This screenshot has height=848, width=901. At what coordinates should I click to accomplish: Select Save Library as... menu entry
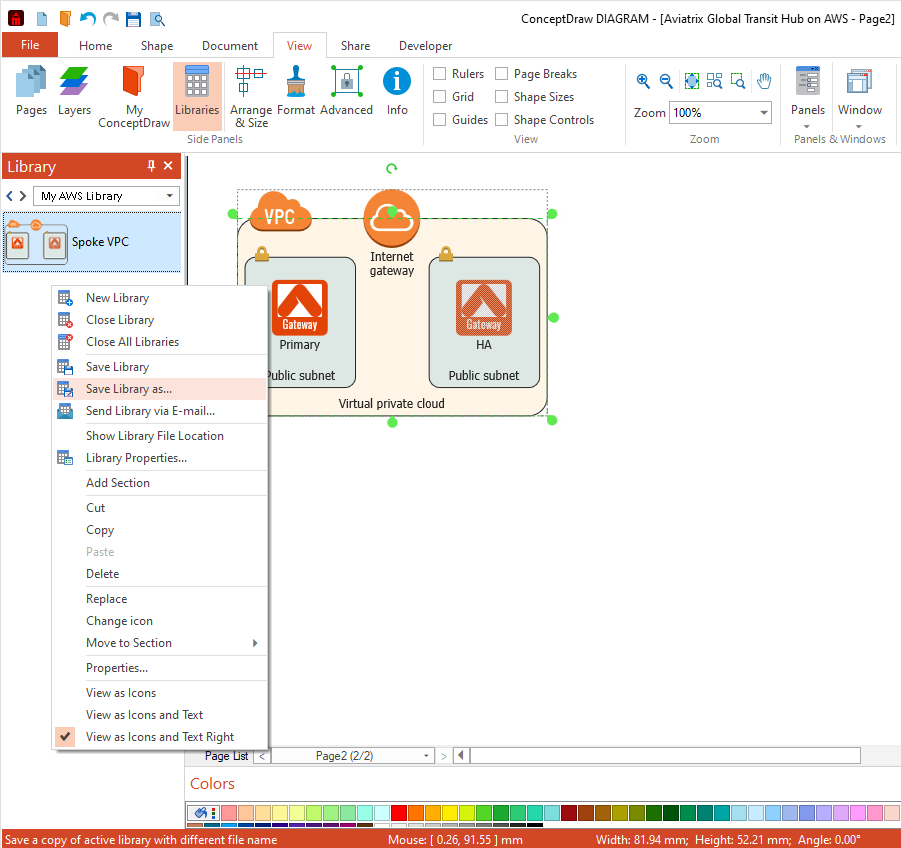tap(129, 389)
